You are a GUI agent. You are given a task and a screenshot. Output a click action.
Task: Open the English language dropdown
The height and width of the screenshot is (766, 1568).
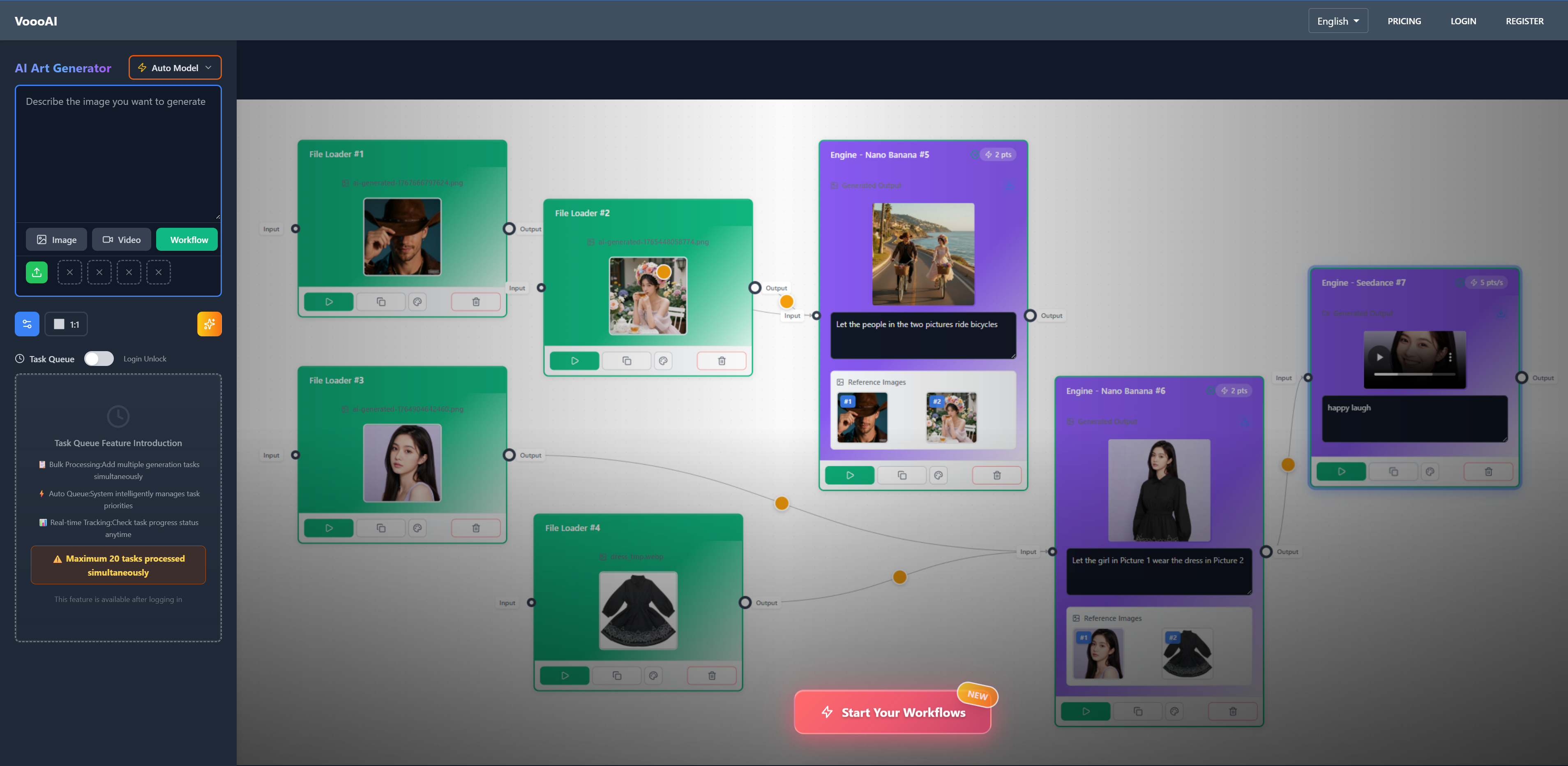pos(1338,21)
